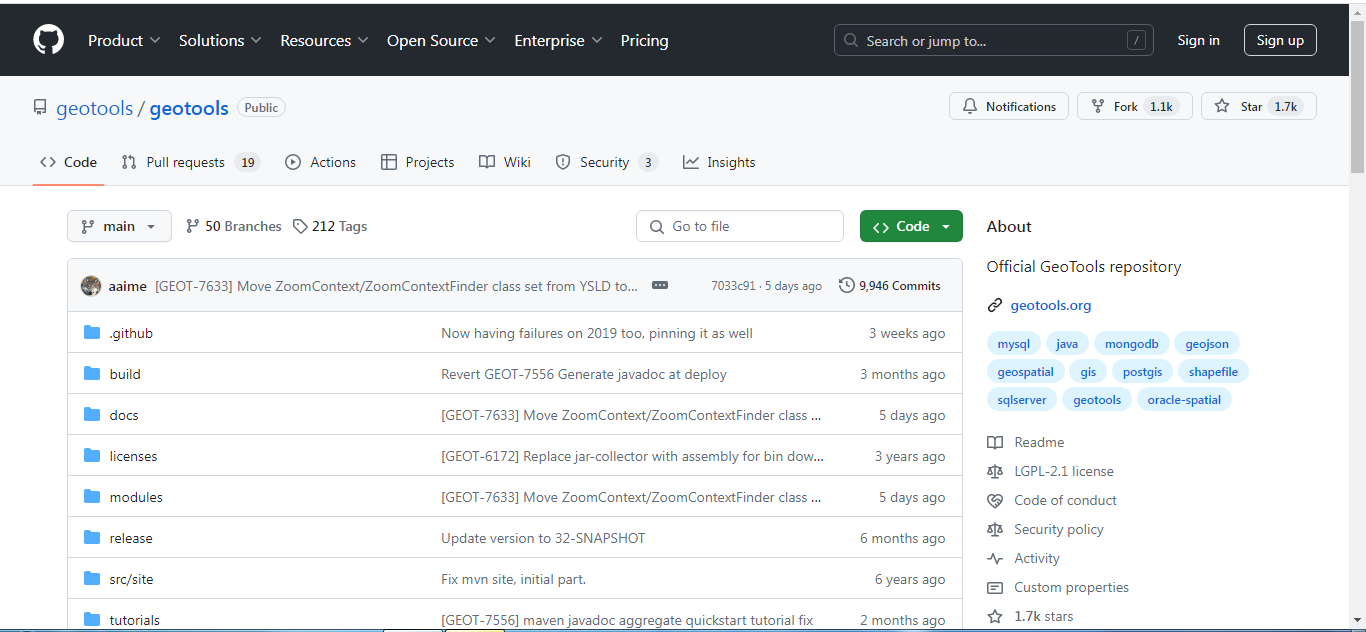Switch to the Projects tab

click(417, 162)
